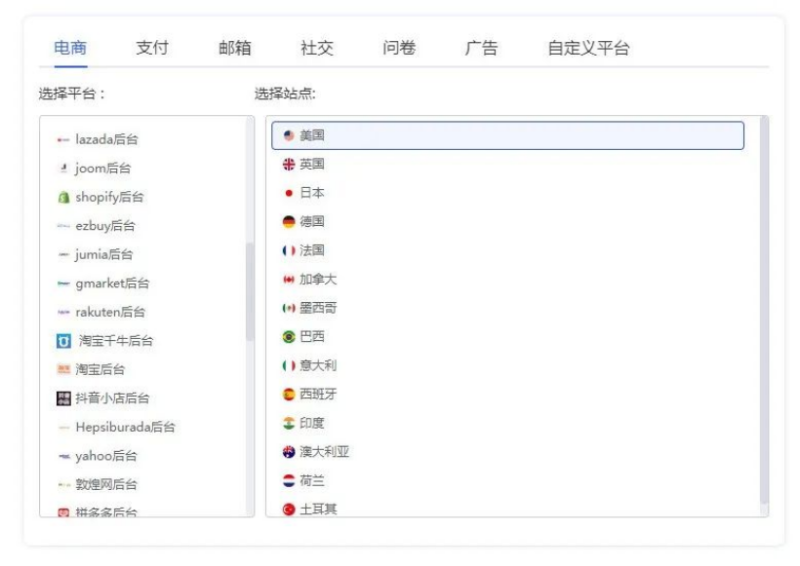This screenshot has height=566, width=800.
Task: Pick Hepsiburada后台 platform text
Action: pos(125,427)
